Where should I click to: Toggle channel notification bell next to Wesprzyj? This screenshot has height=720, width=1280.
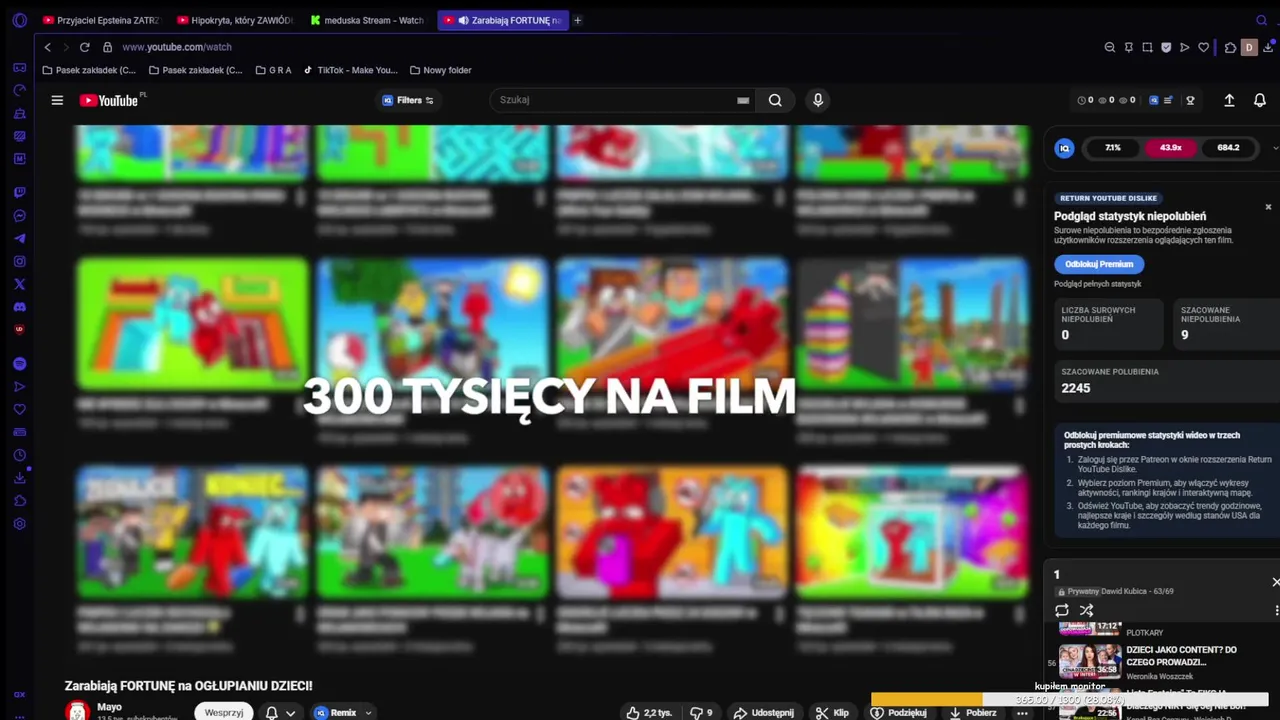(271, 713)
